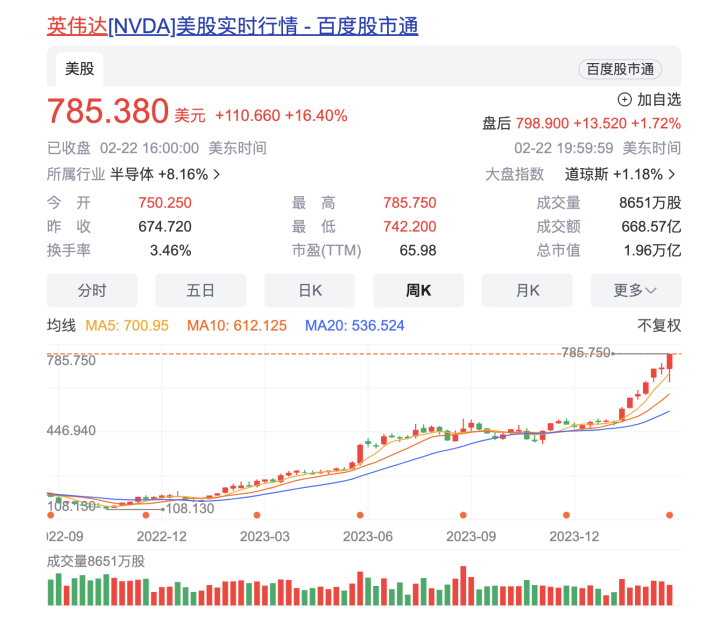Switch chart to 五日 view

201,290
